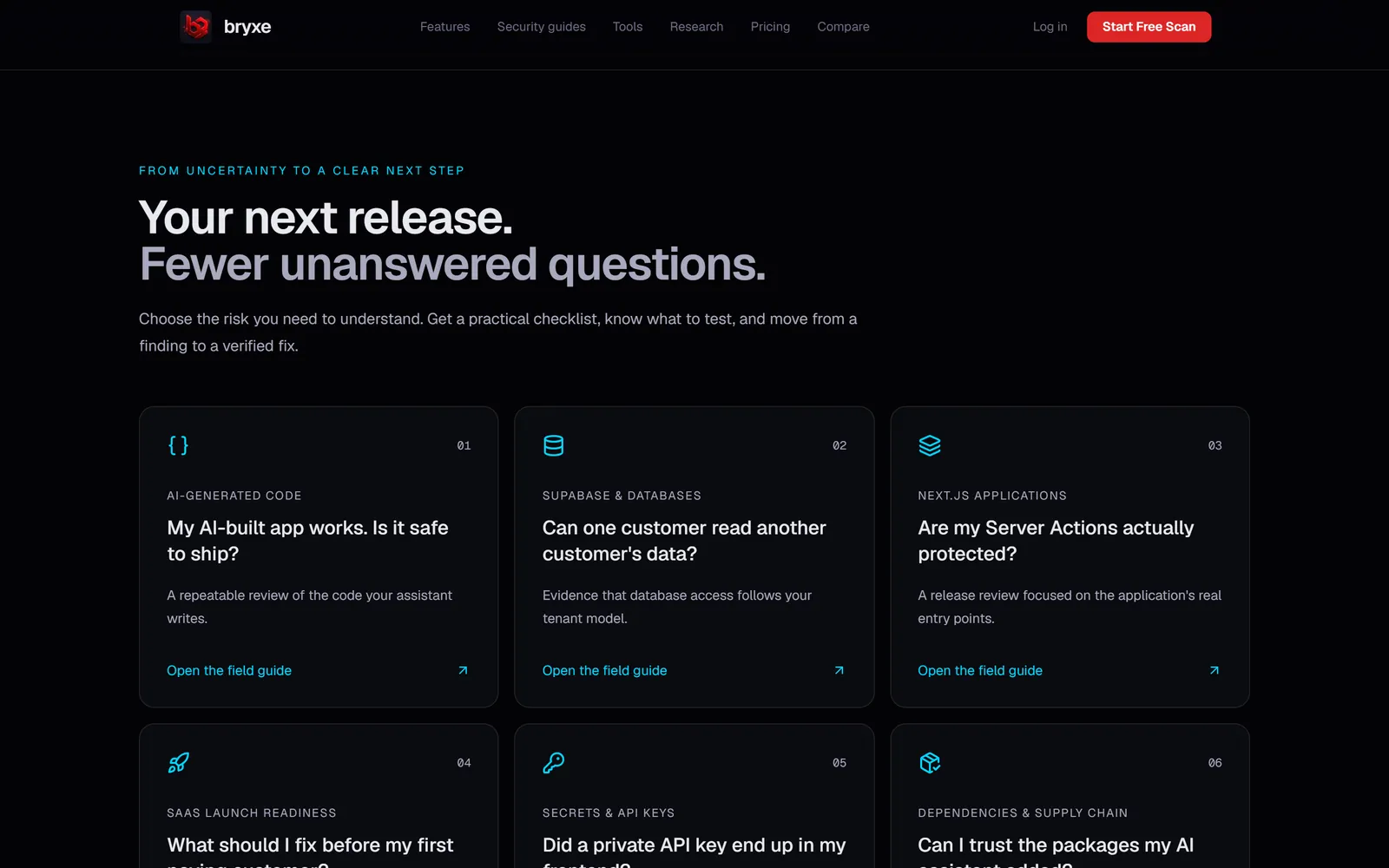Click the rocket icon on card 04
The height and width of the screenshot is (868, 1389).
tap(178, 763)
